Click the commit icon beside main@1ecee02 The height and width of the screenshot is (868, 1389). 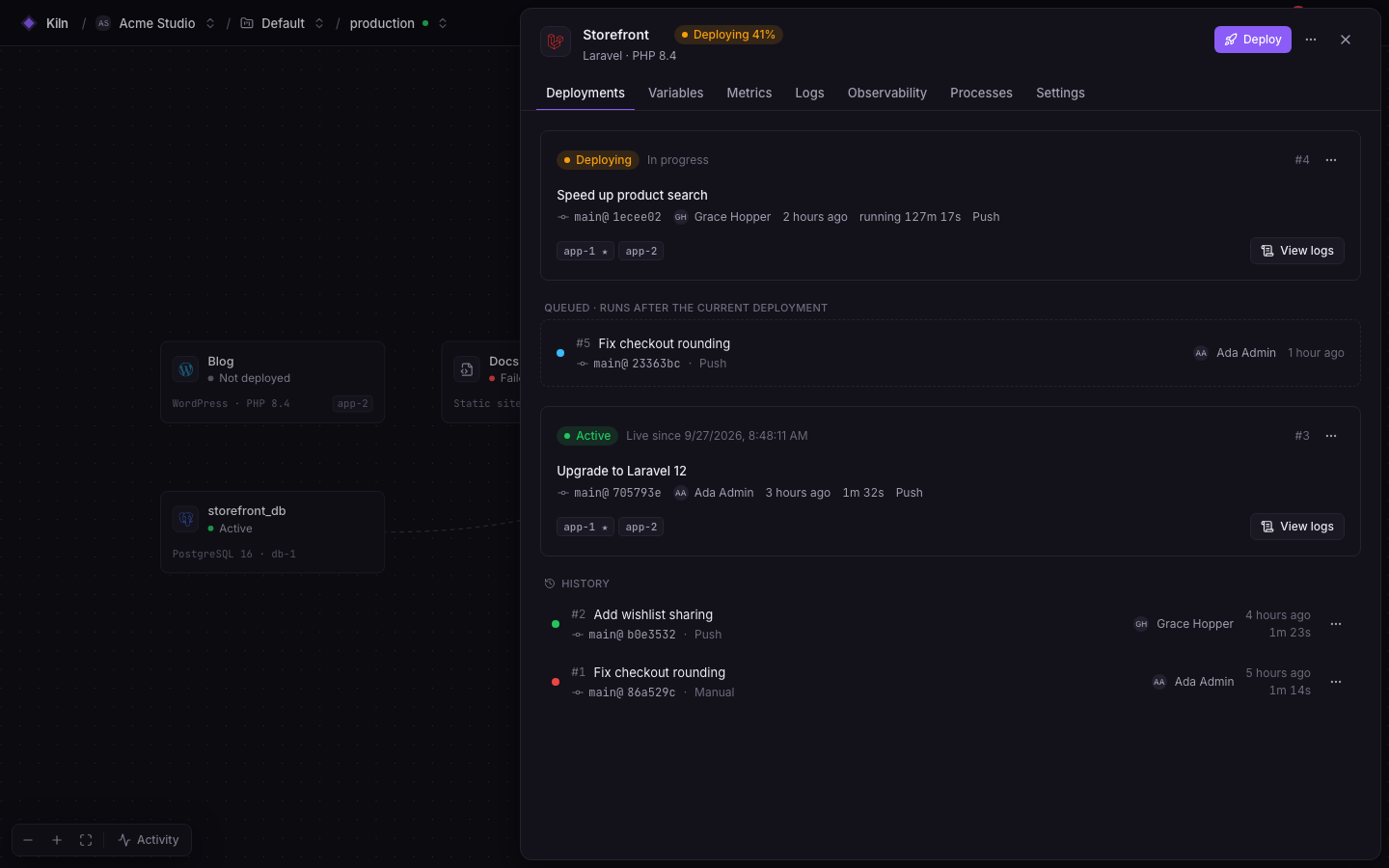pyautogui.click(x=563, y=217)
